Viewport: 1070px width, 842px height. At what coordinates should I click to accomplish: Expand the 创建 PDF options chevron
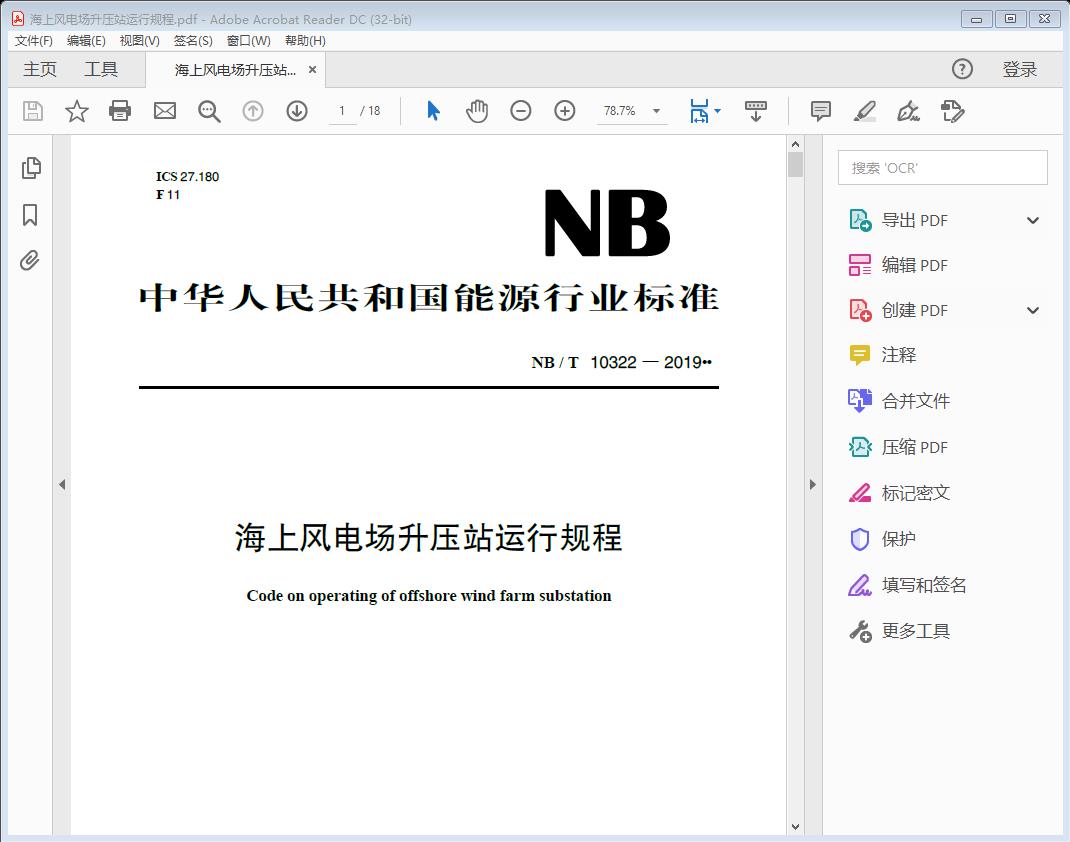(x=1032, y=310)
